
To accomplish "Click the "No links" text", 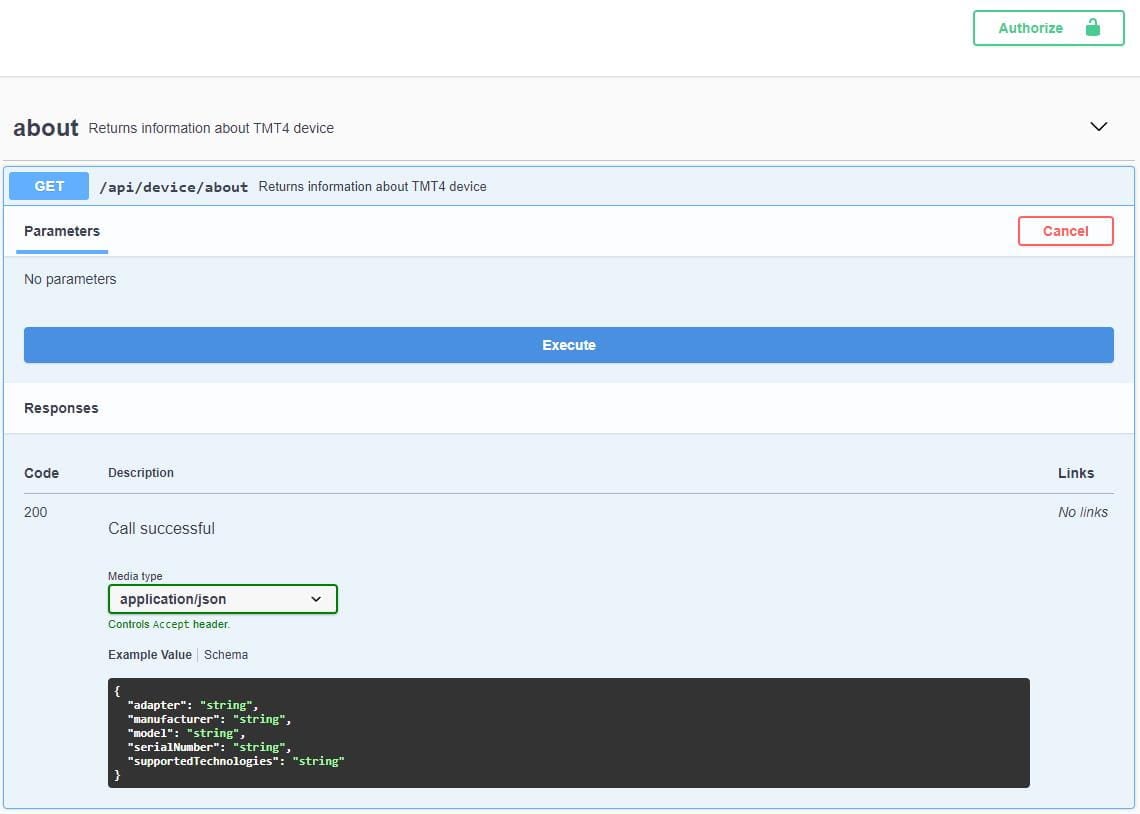I will pyautogui.click(x=1082, y=512).
